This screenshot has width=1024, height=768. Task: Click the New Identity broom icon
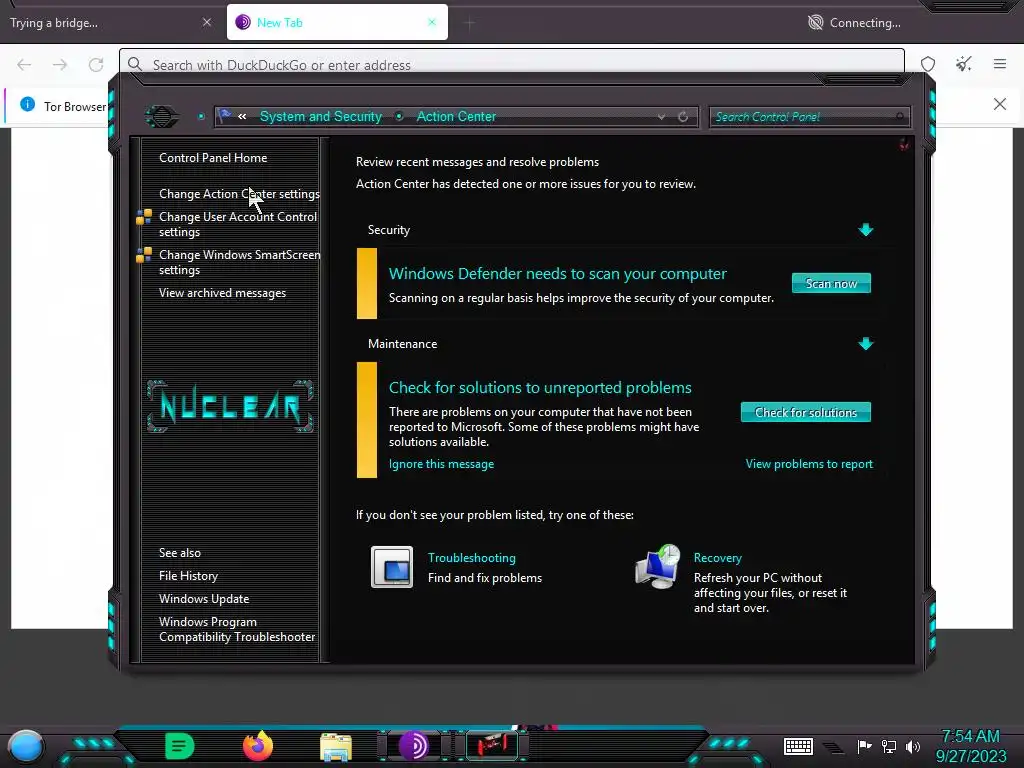(x=964, y=64)
